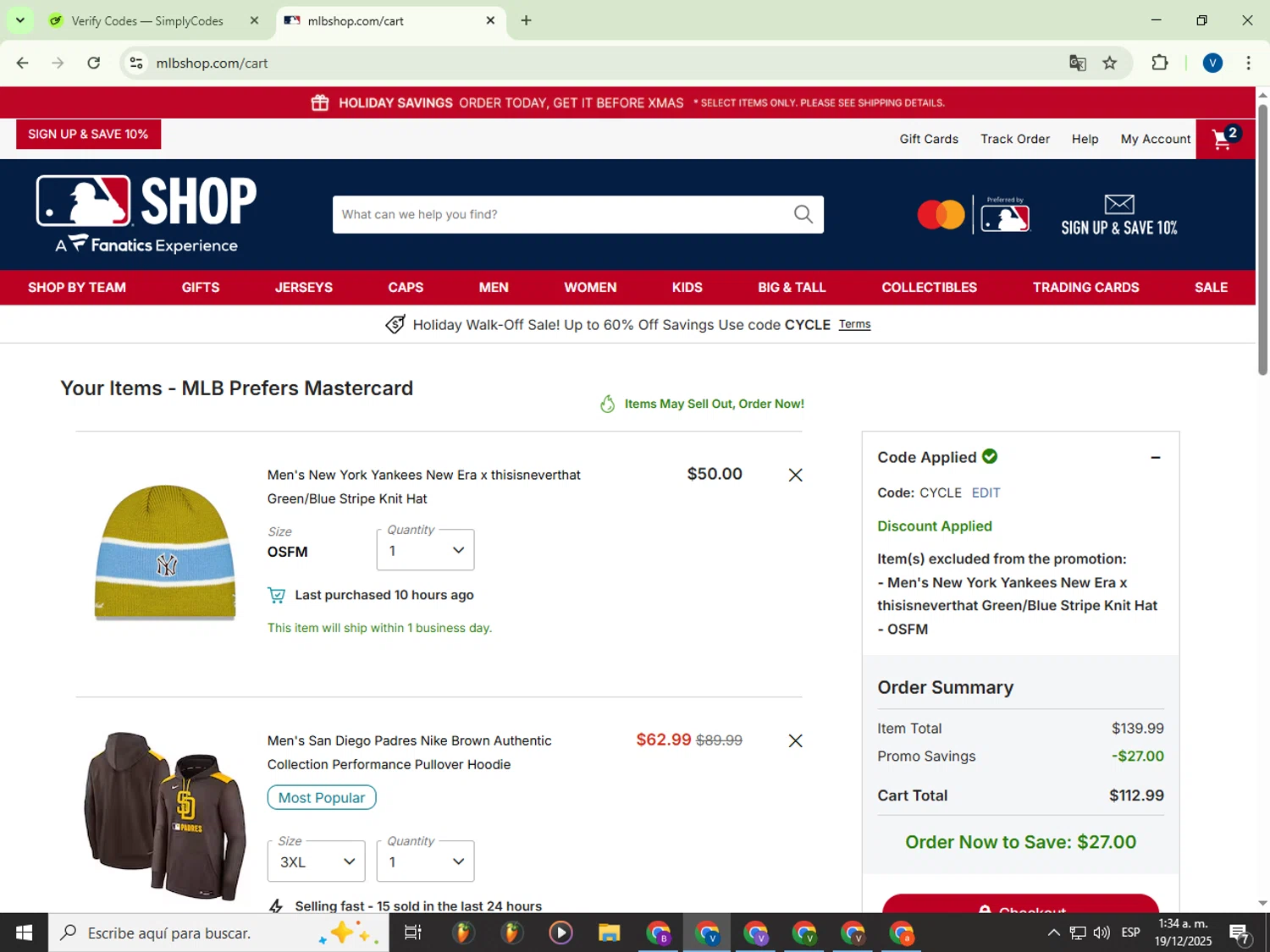Click the Checkout button
Viewport: 1270px width, 952px height.
click(x=1020, y=903)
